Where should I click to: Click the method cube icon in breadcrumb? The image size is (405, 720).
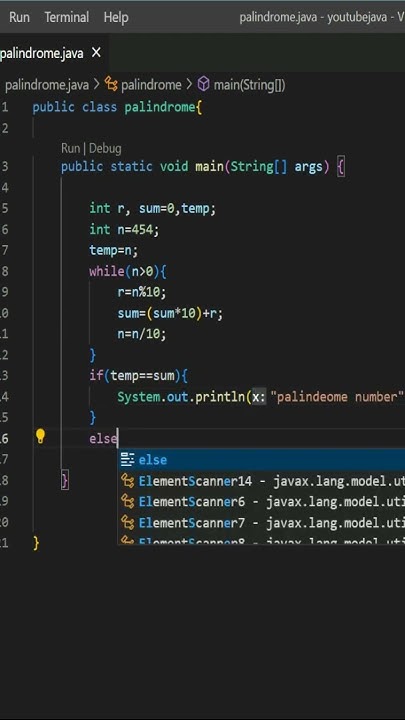click(203, 84)
